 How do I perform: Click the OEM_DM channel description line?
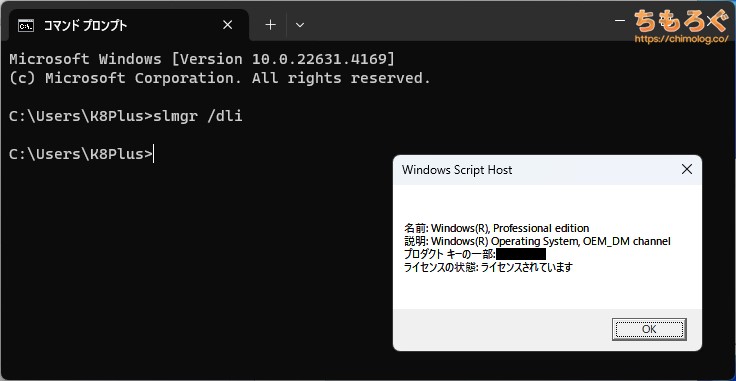pyautogui.click(x=537, y=242)
